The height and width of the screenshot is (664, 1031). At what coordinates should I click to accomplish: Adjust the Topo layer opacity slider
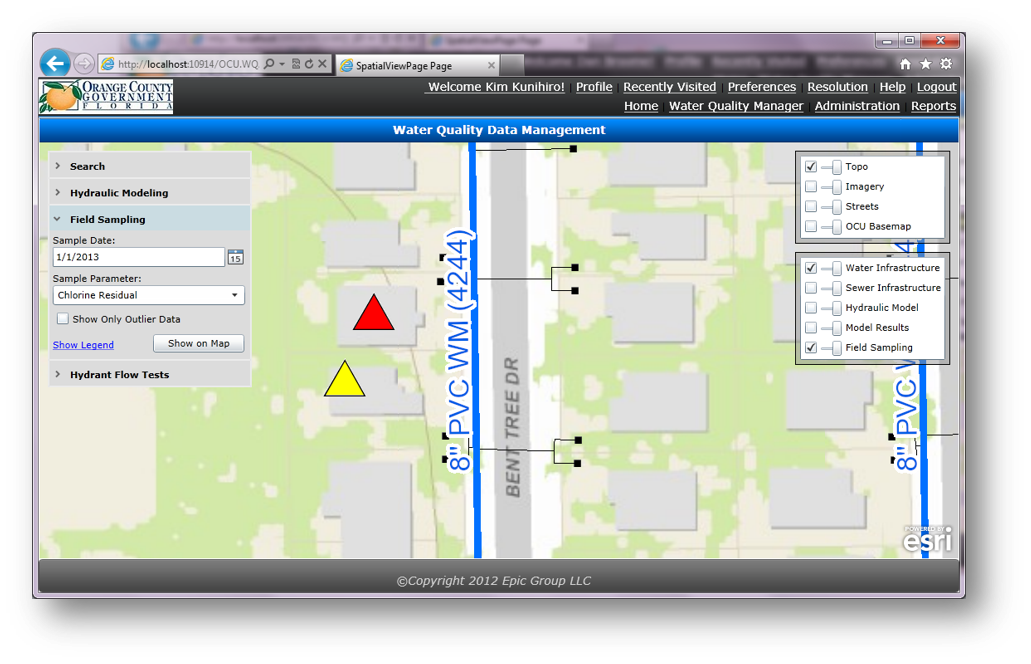point(832,167)
